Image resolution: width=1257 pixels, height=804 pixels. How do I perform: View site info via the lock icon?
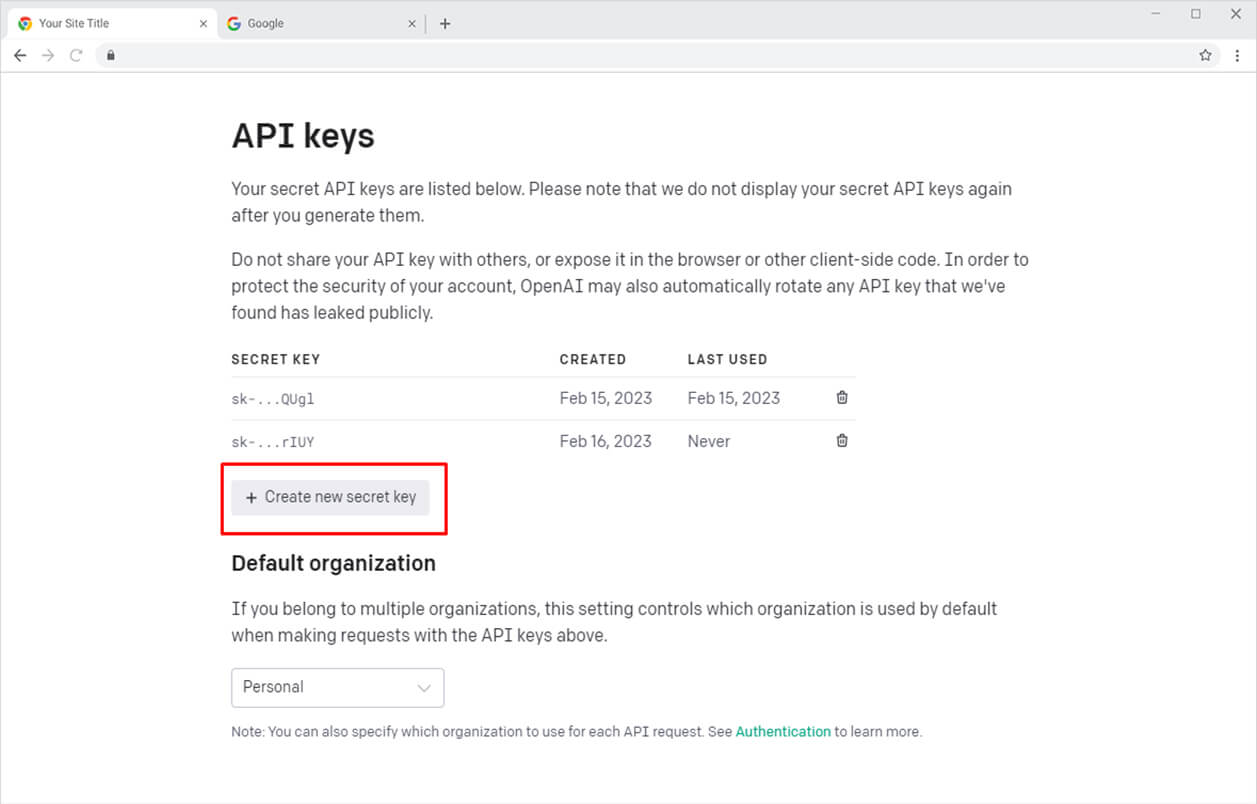pyautogui.click(x=111, y=56)
